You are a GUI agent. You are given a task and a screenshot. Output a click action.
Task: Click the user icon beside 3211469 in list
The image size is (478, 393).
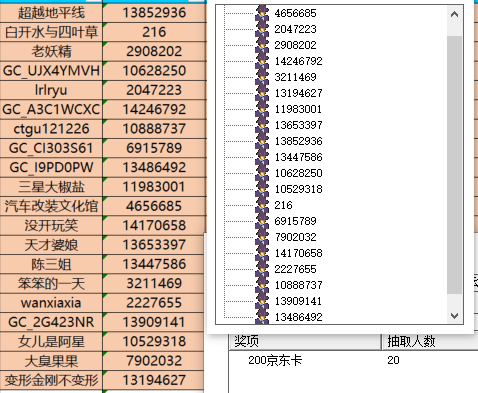(262, 77)
